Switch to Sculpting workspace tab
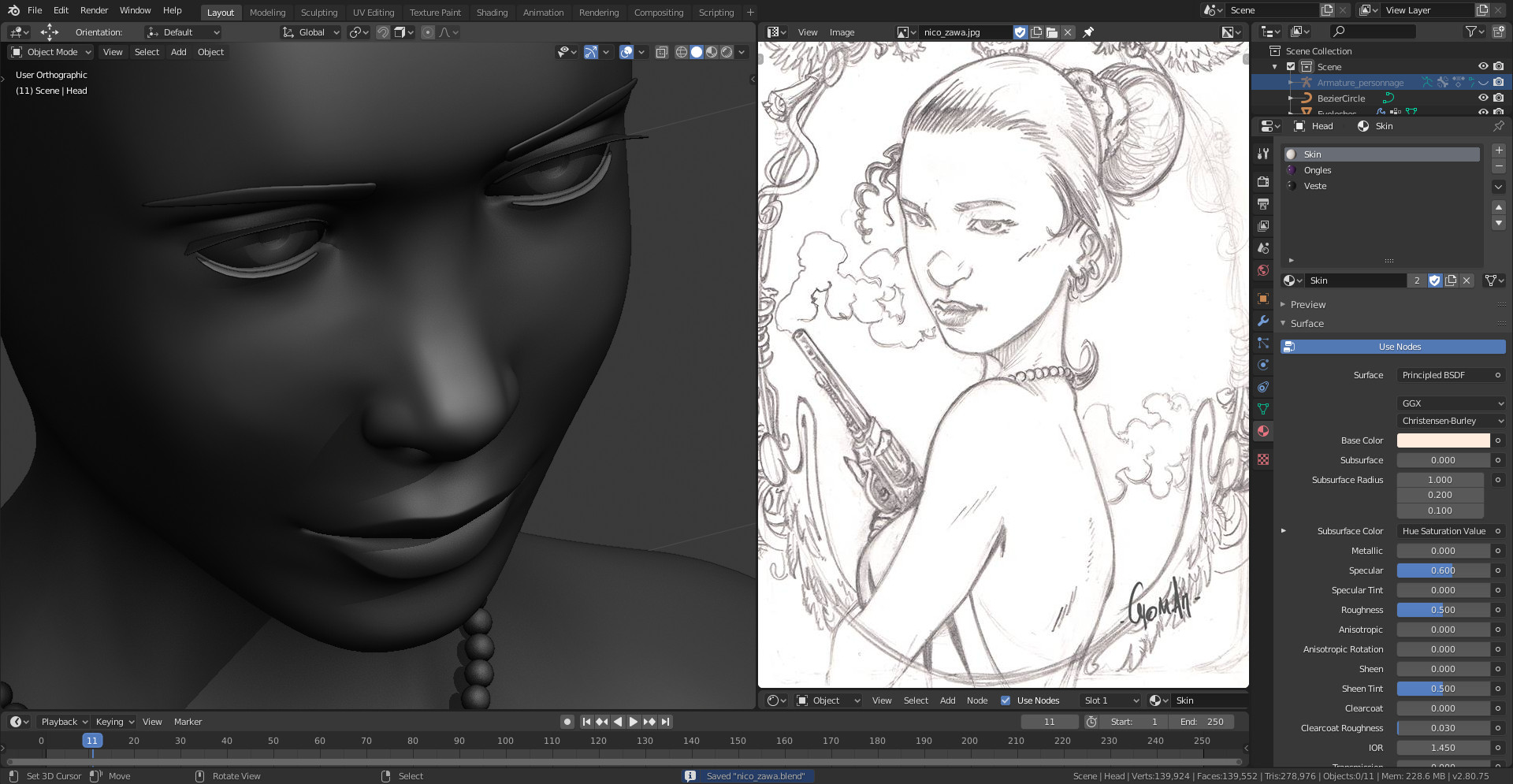Image resolution: width=1513 pixels, height=784 pixels. pos(319,13)
